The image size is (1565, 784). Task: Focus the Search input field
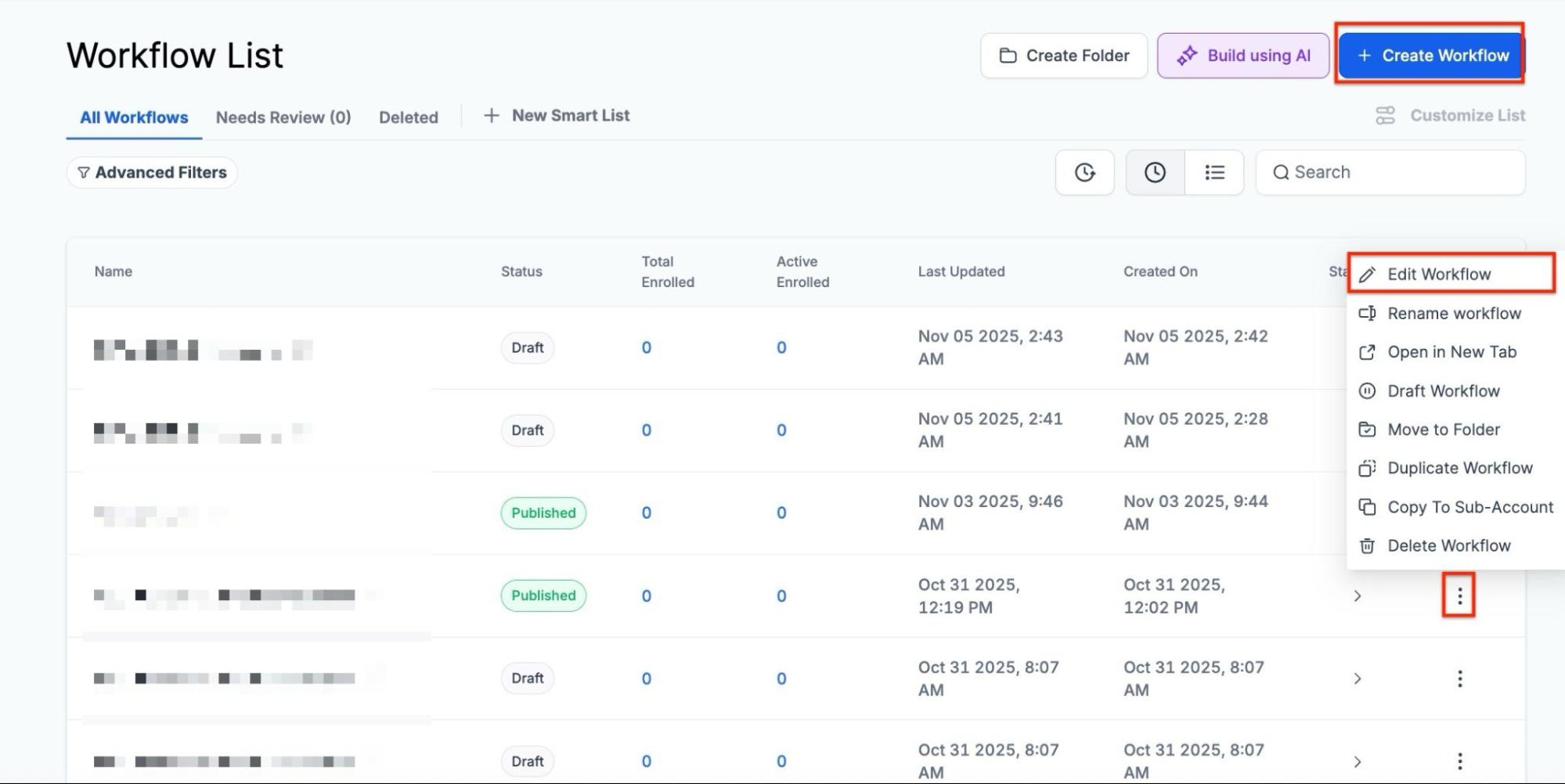click(x=1390, y=172)
